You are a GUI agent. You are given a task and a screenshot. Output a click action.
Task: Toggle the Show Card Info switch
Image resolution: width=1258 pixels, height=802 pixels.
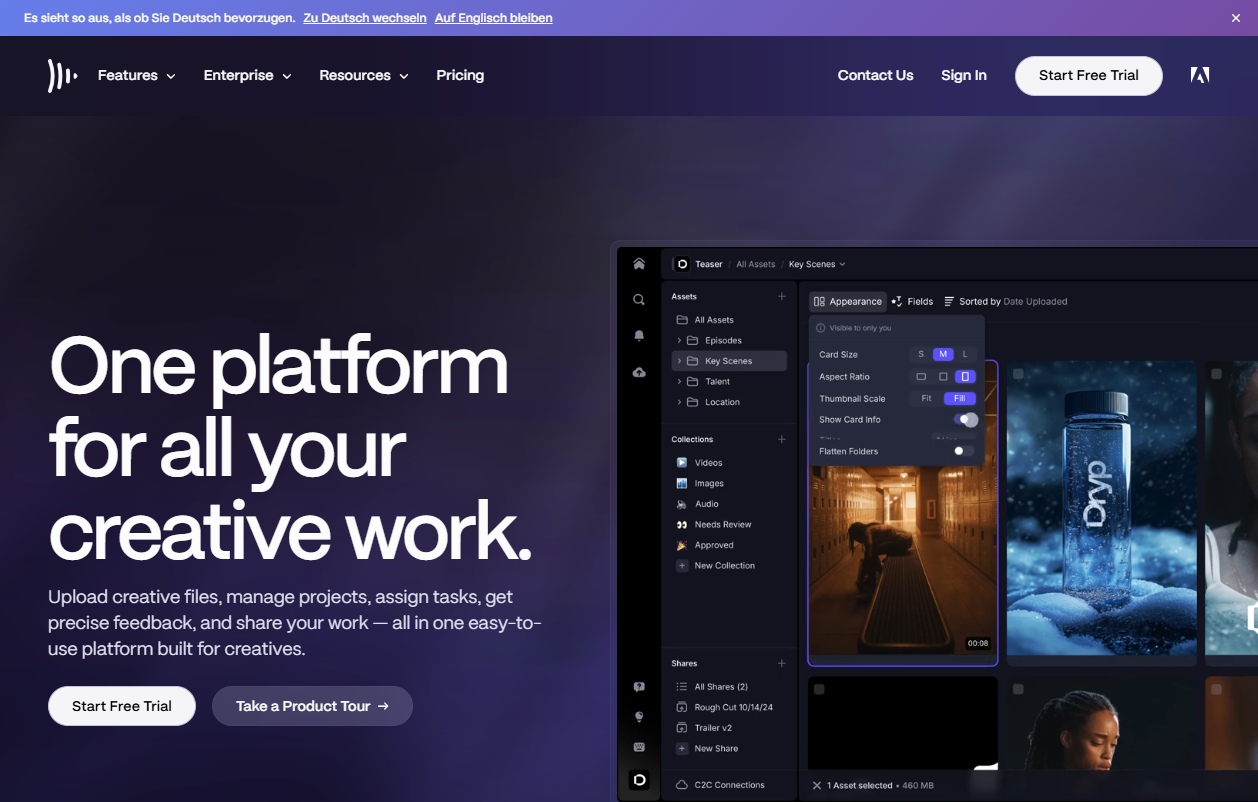[966, 420]
